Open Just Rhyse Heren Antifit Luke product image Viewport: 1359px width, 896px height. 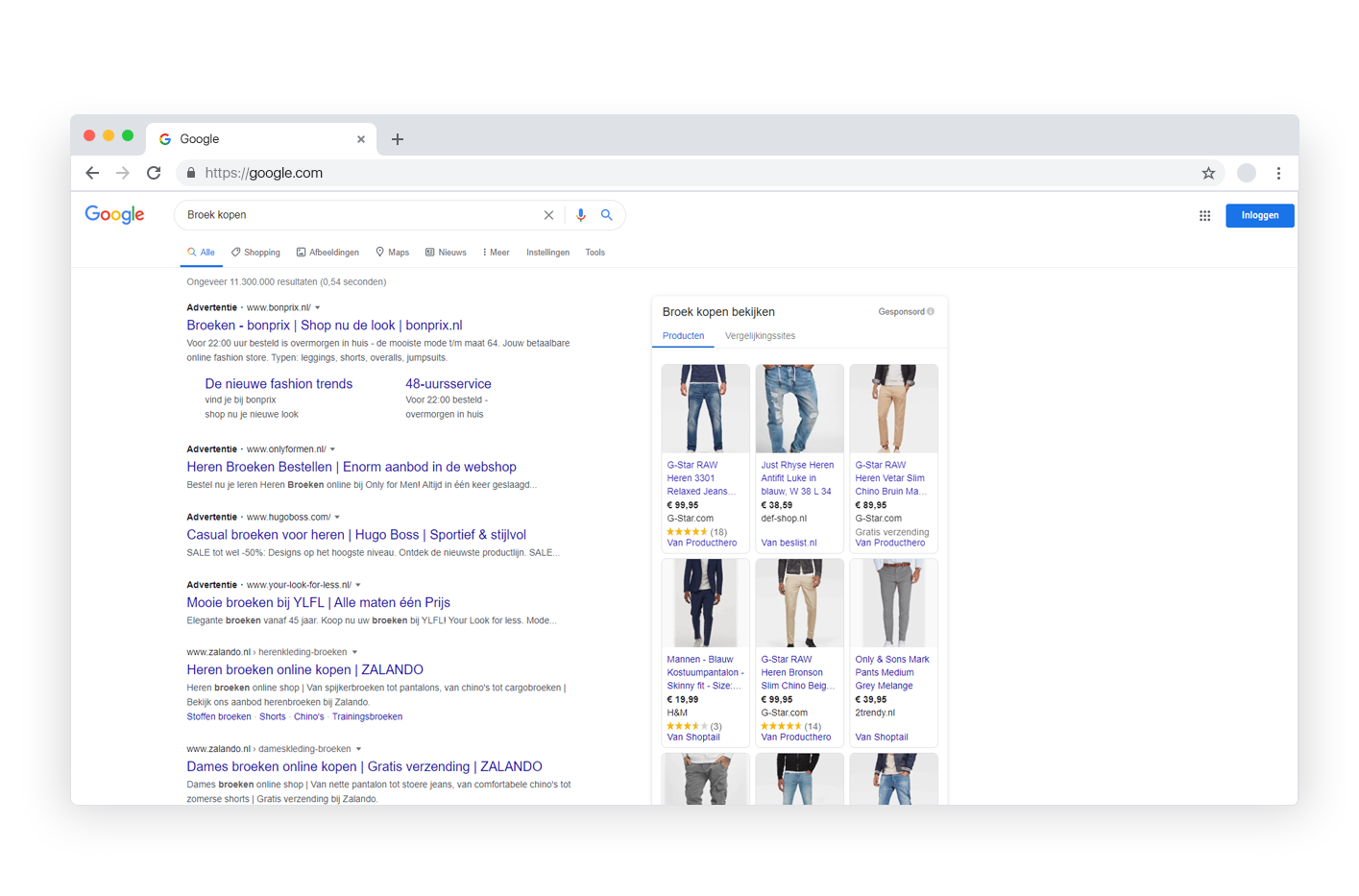[x=799, y=408]
